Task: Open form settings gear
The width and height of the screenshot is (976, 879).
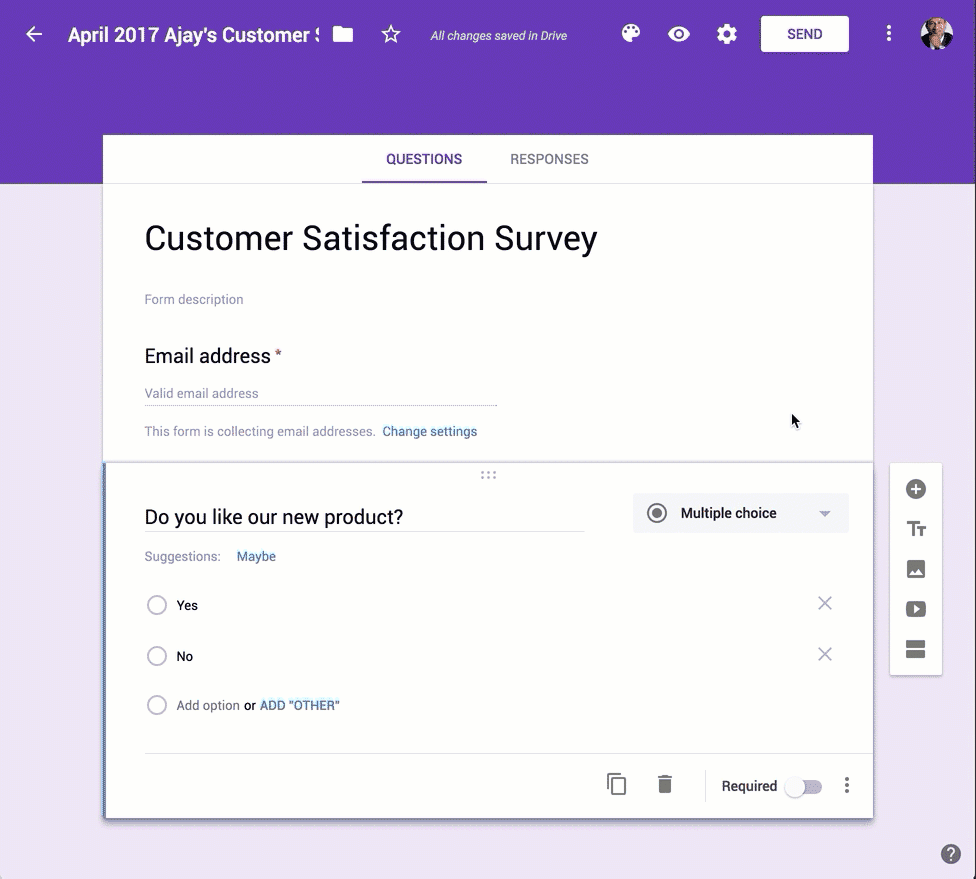Action: (727, 34)
